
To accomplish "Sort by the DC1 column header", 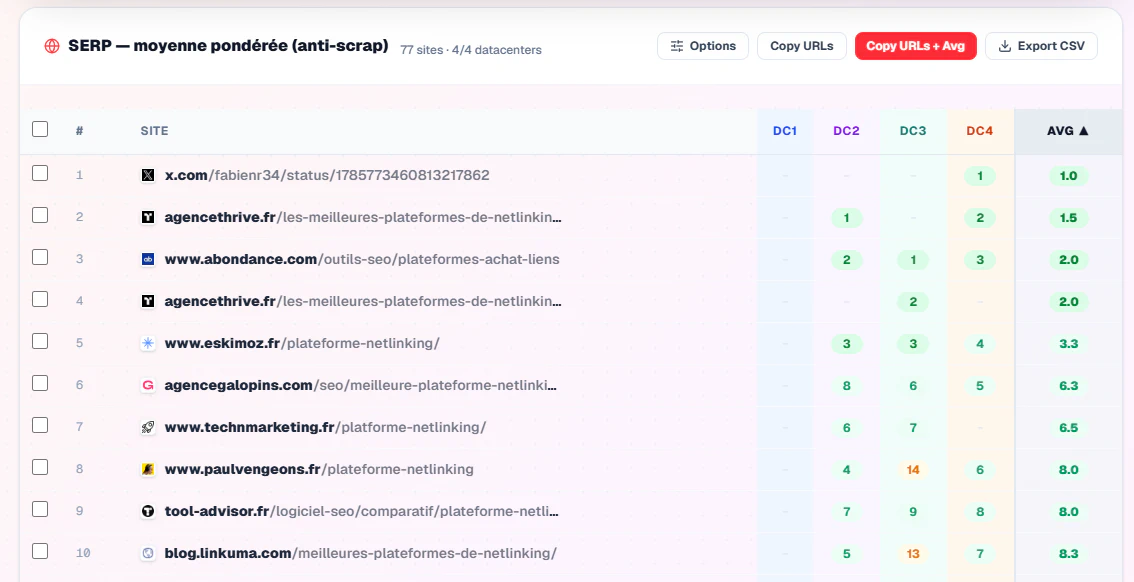I will point(785,131).
